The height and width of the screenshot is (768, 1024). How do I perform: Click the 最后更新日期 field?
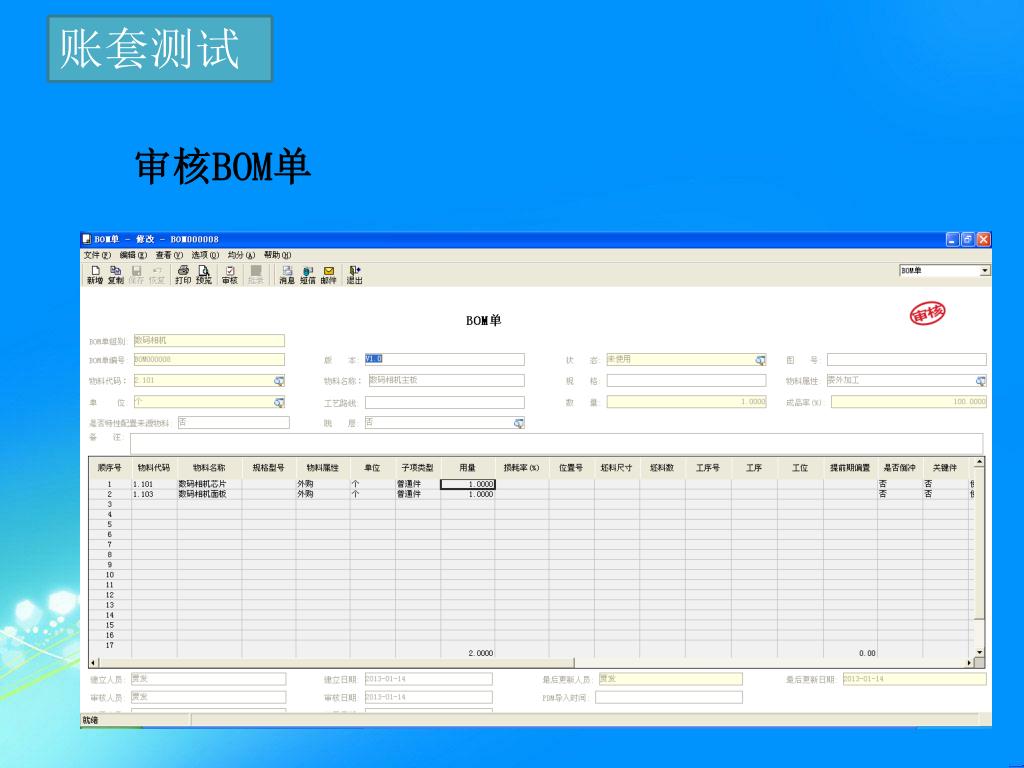[914, 679]
